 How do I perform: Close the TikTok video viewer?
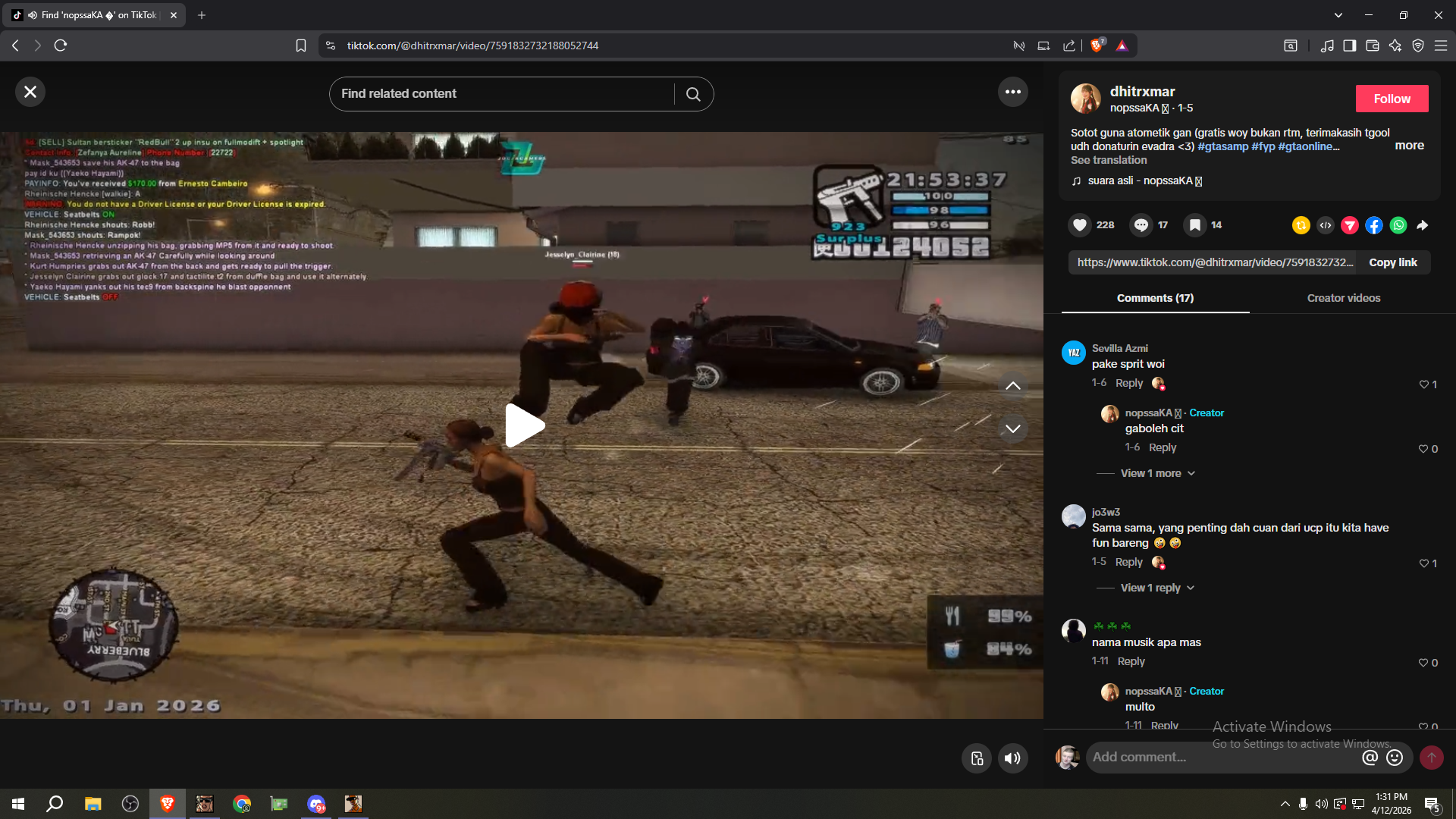point(30,92)
